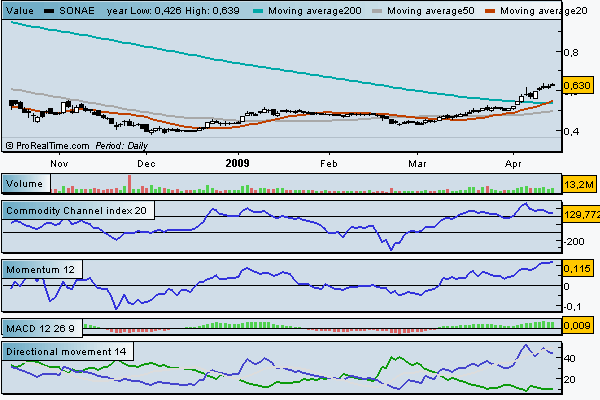Click the 'Moving average20' legend text
This screenshot has width=600, height=400.
pyautogui.click(x=544, y=11)
